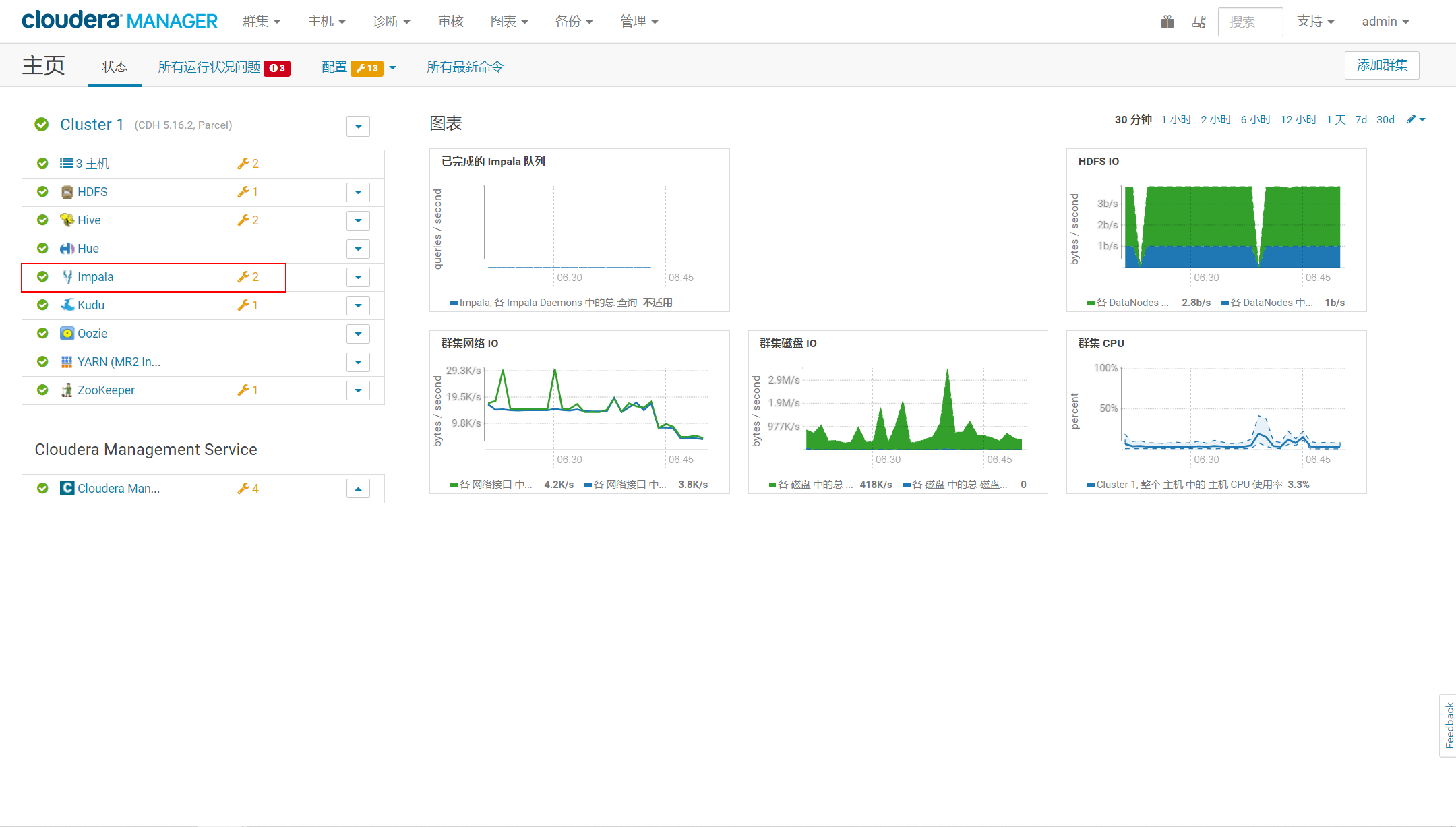The width and height of the screenshot is (1456, 827).
Task: Click green health status icon next to Kudu
Action: tap(42, 305)
